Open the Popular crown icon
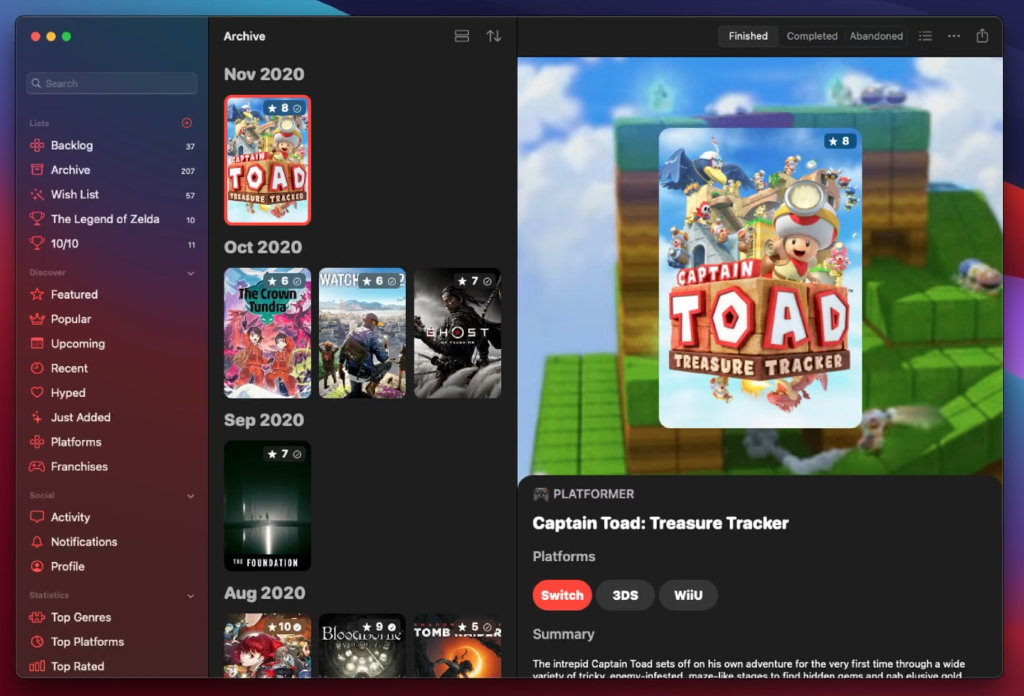1024x696 pixels. [x=37, y=319]
